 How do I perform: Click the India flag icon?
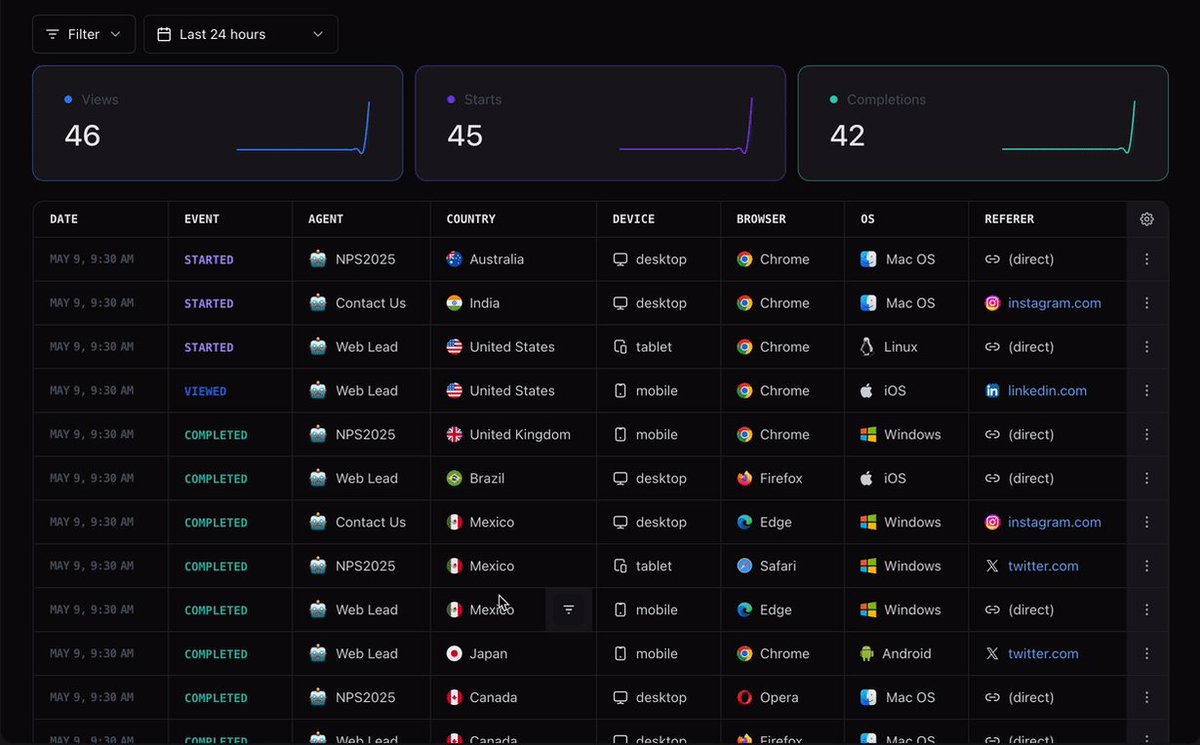[454, 303]
